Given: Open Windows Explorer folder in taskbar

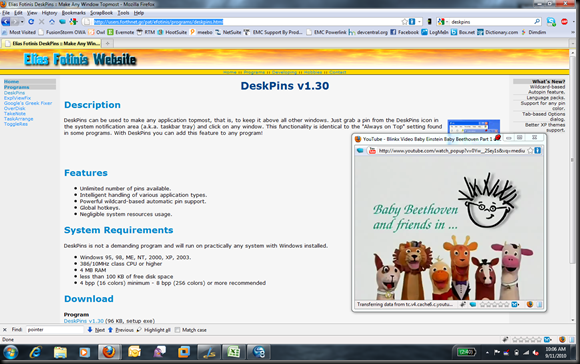Looking at the screenshot, I should 60,352.
